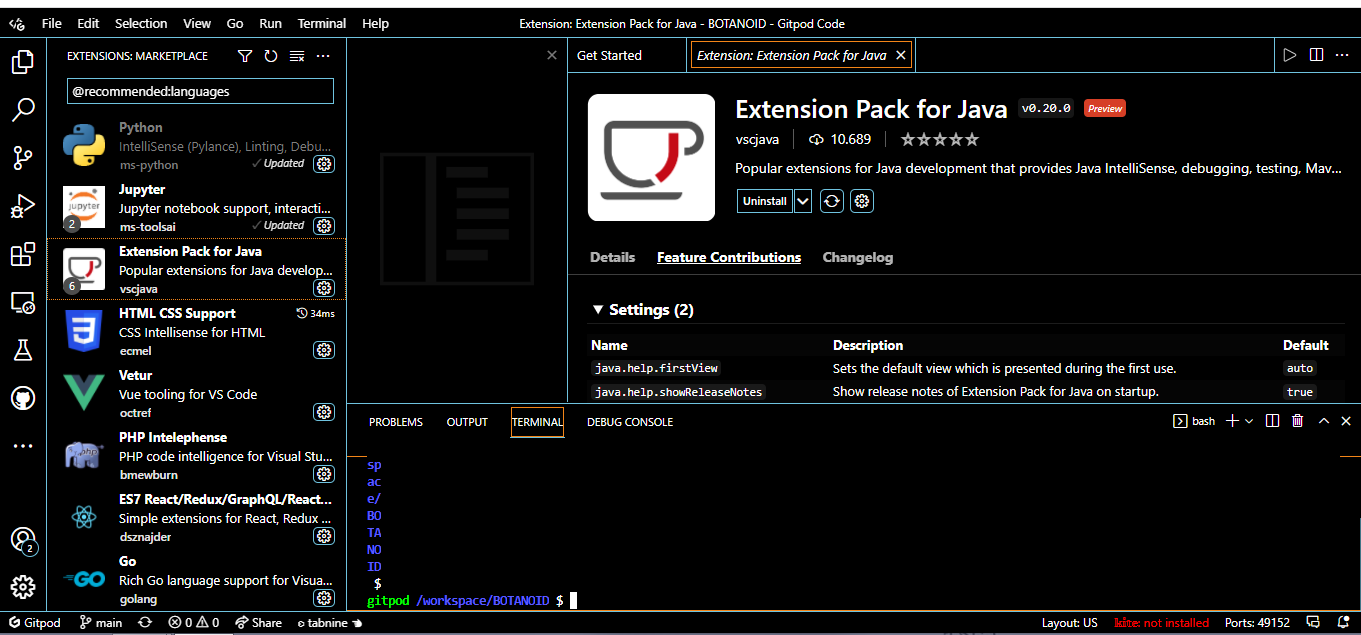Open the Extensions view icon
Viewport: 1361px width, 635px height.
pyautogui.click(x=22, y=255)
